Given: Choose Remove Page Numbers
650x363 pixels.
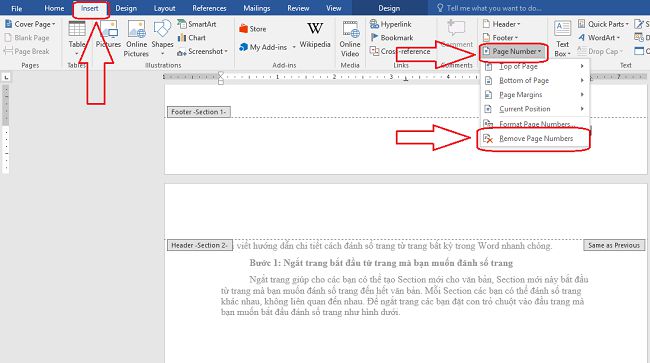Looking at the screenshot, I should [535, 139].
